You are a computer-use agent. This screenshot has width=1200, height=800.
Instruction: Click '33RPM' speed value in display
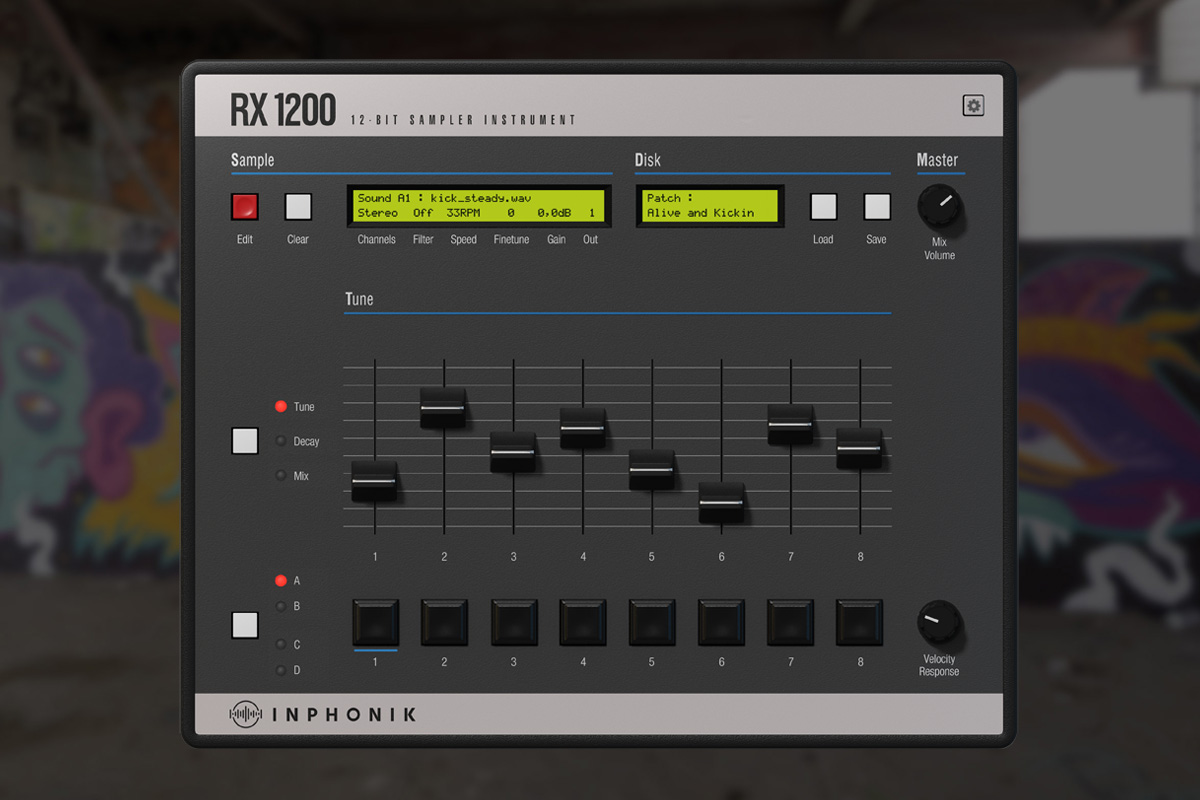coord(463,213)
